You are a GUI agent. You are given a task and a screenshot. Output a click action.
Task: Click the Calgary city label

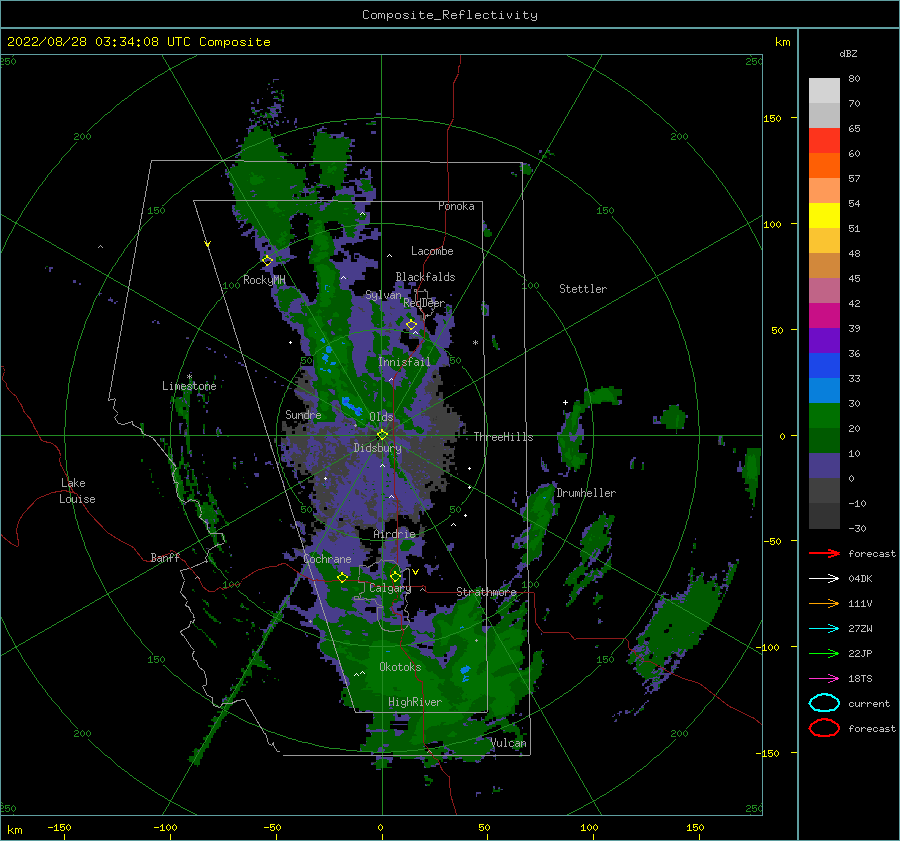click(390, 588)
